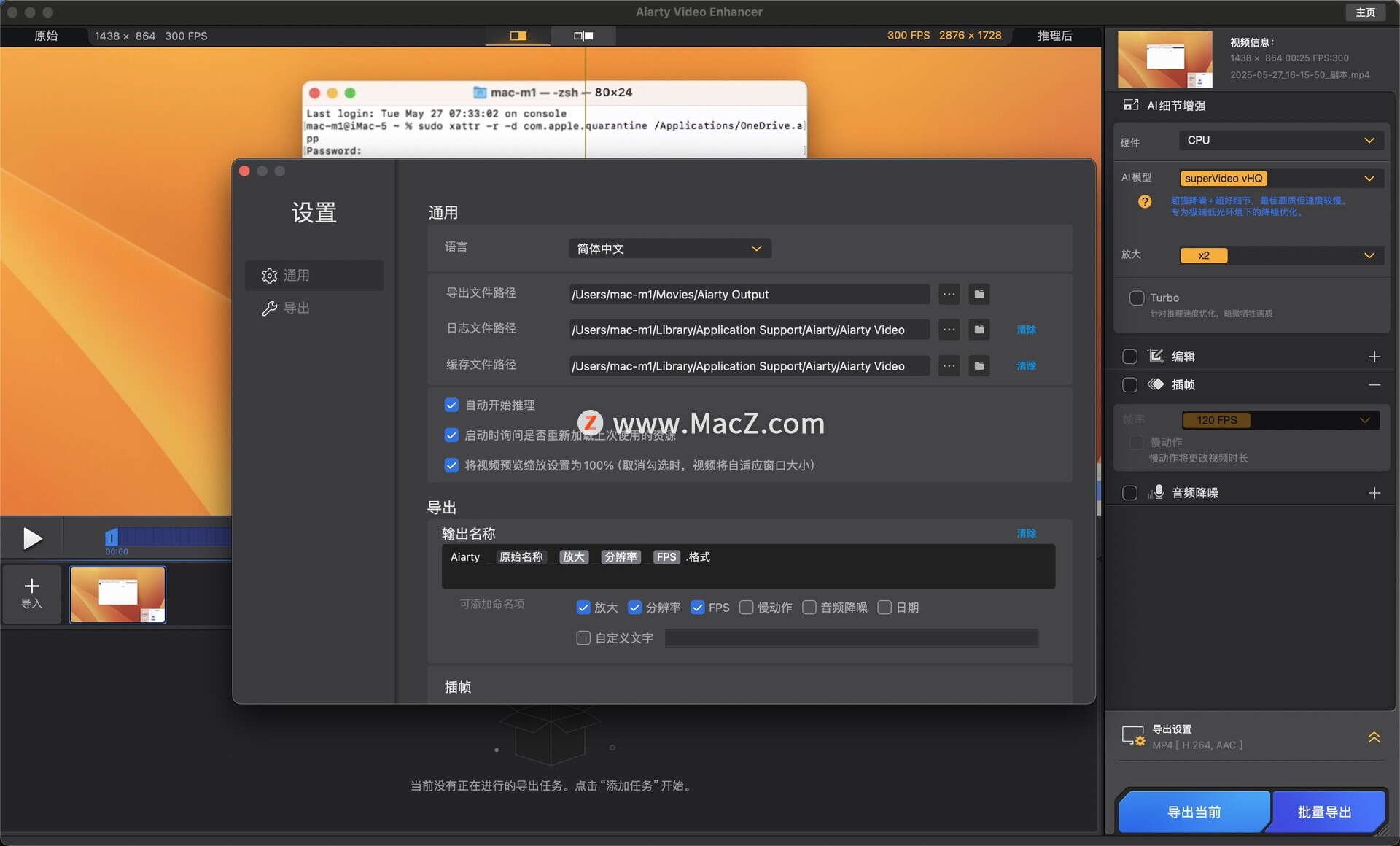
Task: Click the custom text input field
Action: [x=852, y=638]
